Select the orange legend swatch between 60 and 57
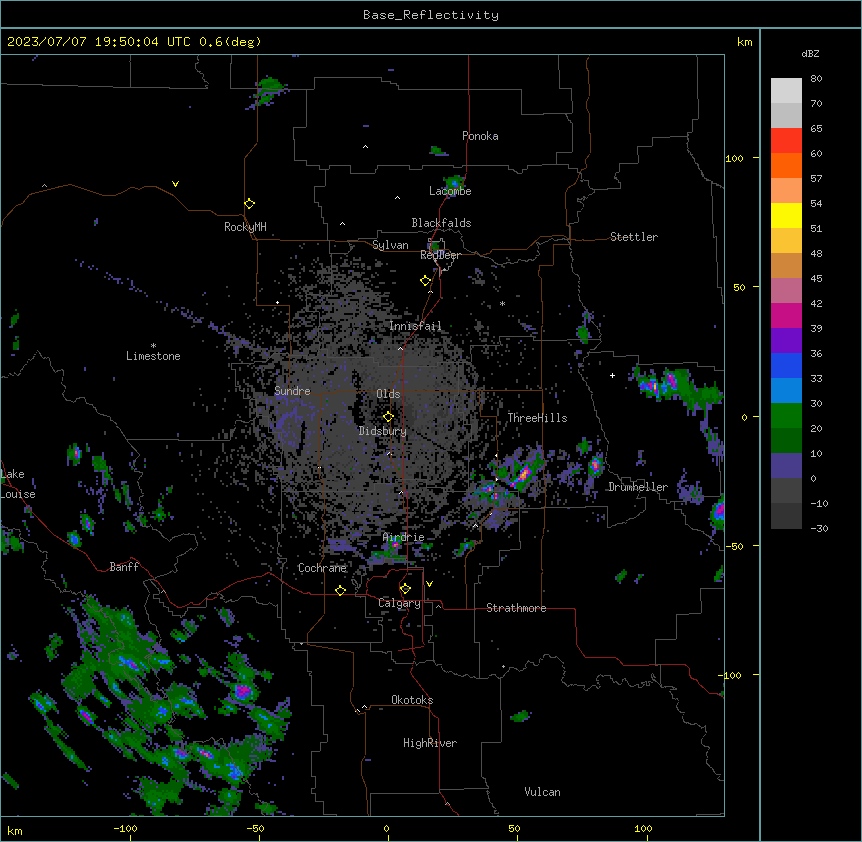This screenshot has height=842, width=862. point(786,165)
